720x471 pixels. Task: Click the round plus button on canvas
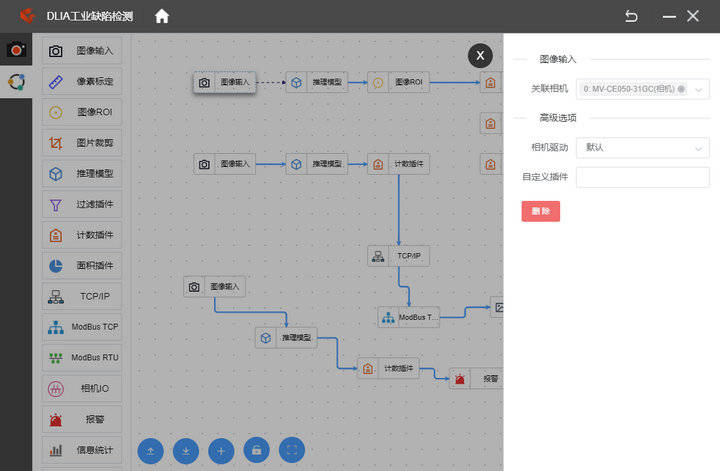tap(221, 451)
